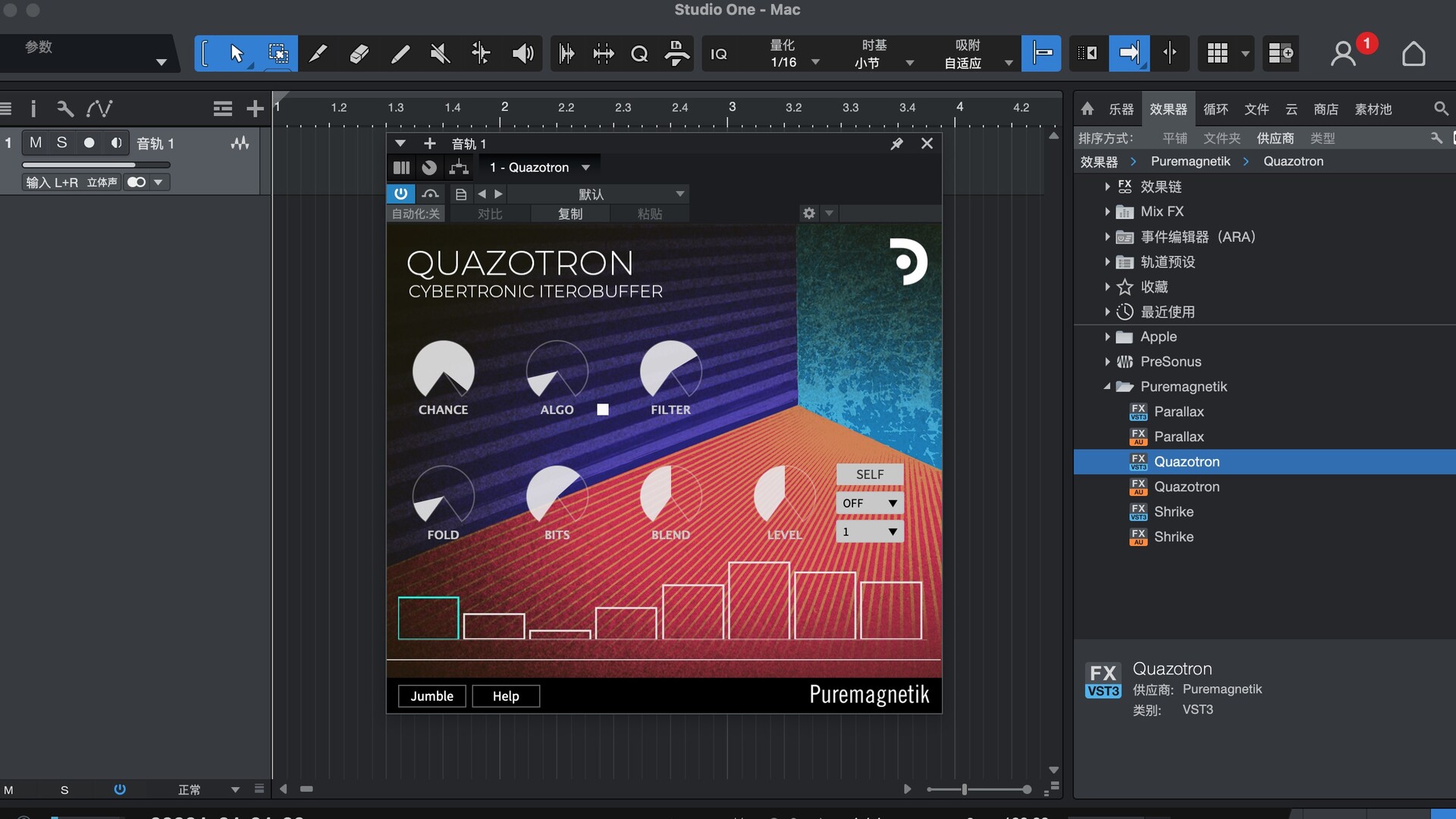Click the FILTER knob
Screen dimensions: 1456x819
click(x=670, y=370)
